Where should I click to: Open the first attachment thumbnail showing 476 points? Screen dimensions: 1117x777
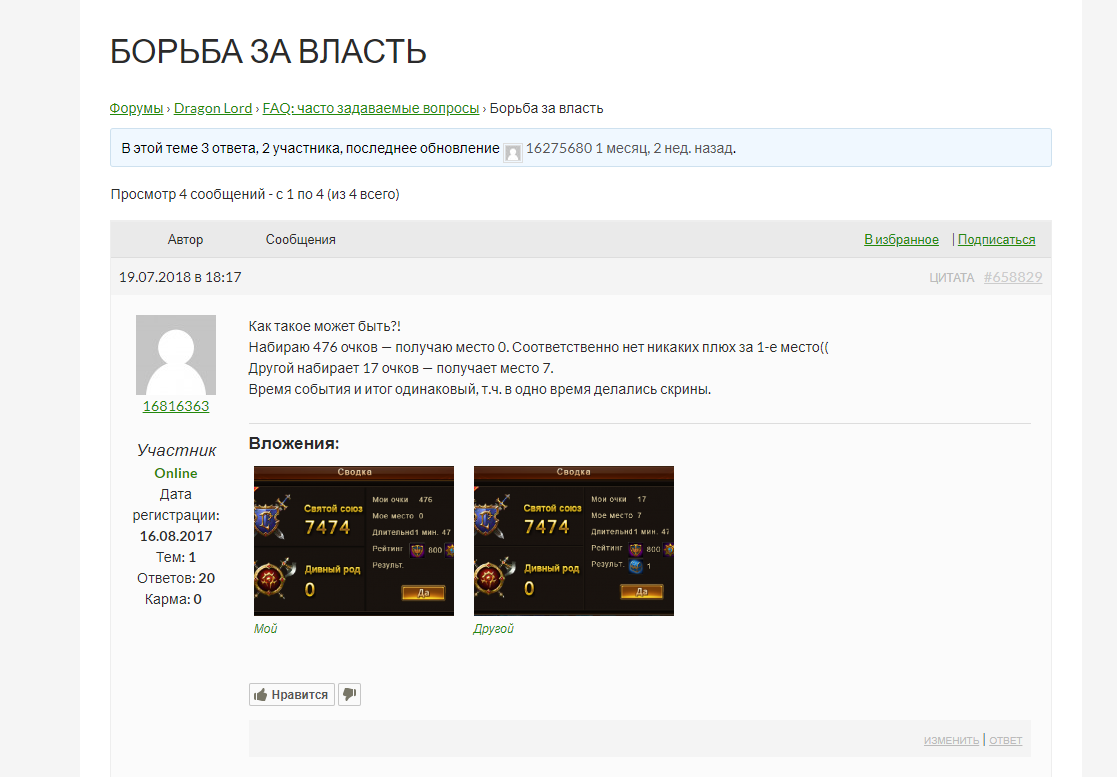(x=354, y=540)
